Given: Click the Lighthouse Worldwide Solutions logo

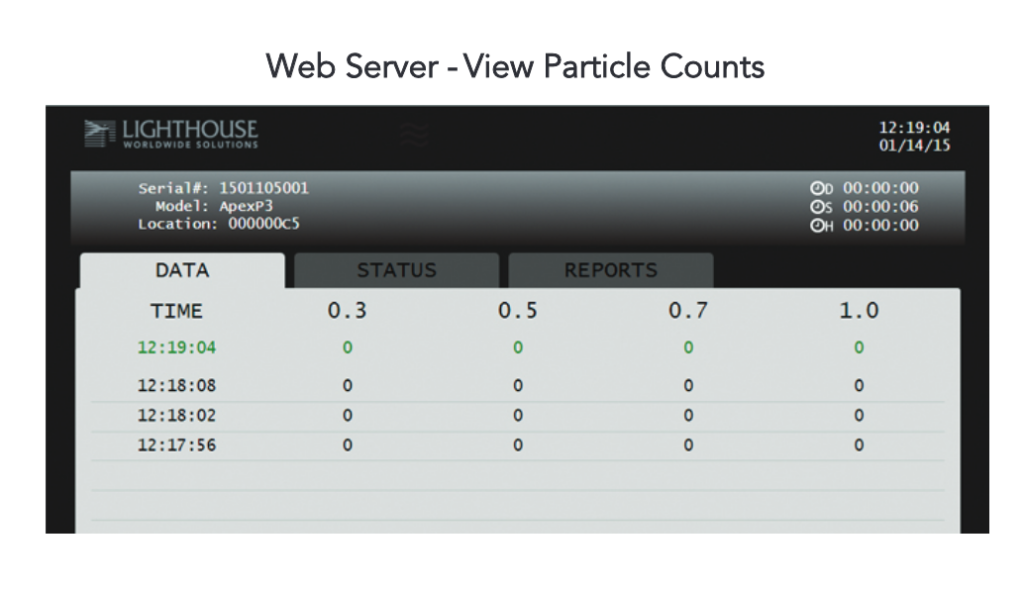Looking at the screenshot, I should tap(171, 134).
